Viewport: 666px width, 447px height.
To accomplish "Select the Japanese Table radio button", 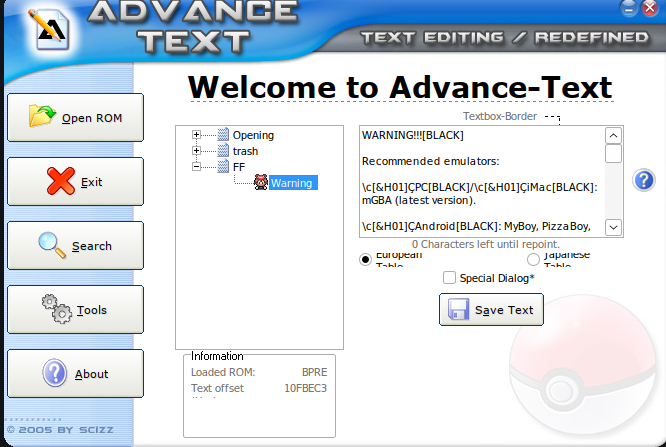I will click(x=533, y=259).
